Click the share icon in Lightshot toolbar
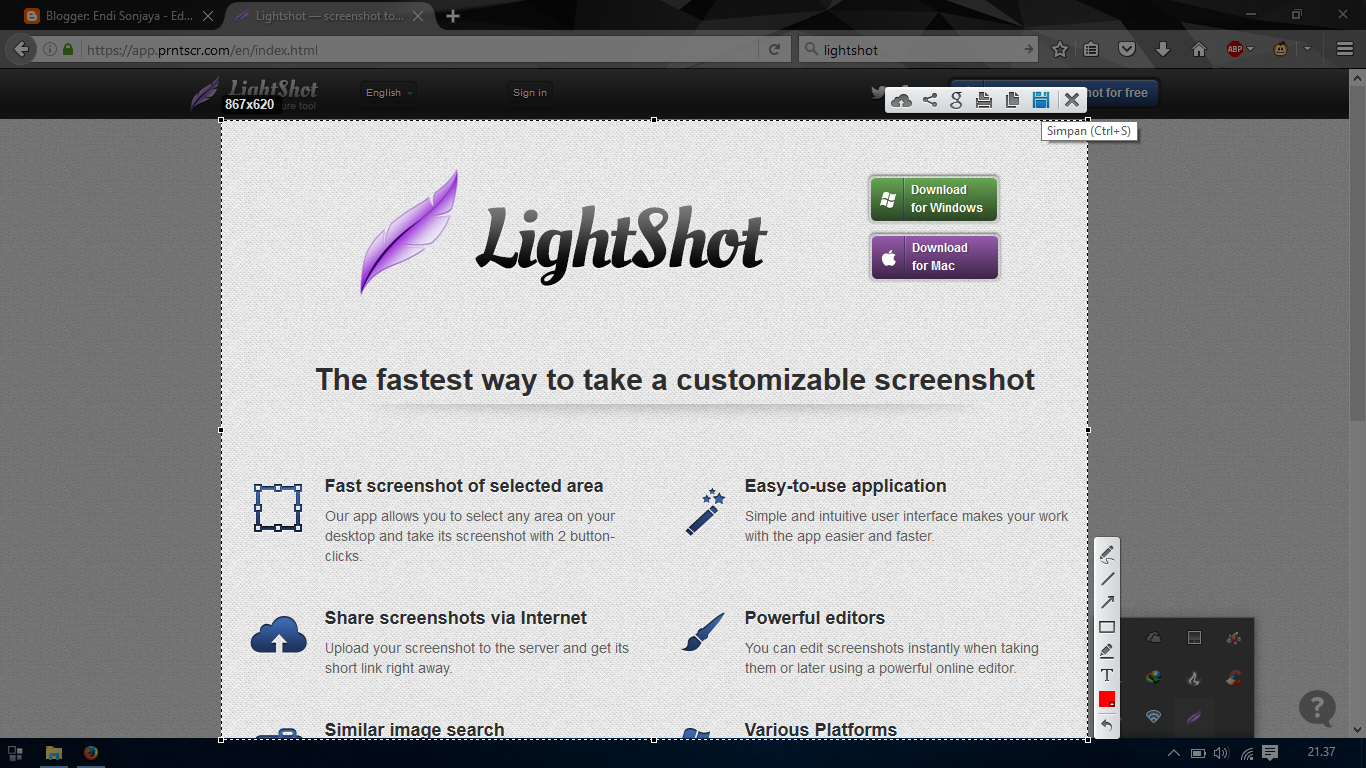 930,100
